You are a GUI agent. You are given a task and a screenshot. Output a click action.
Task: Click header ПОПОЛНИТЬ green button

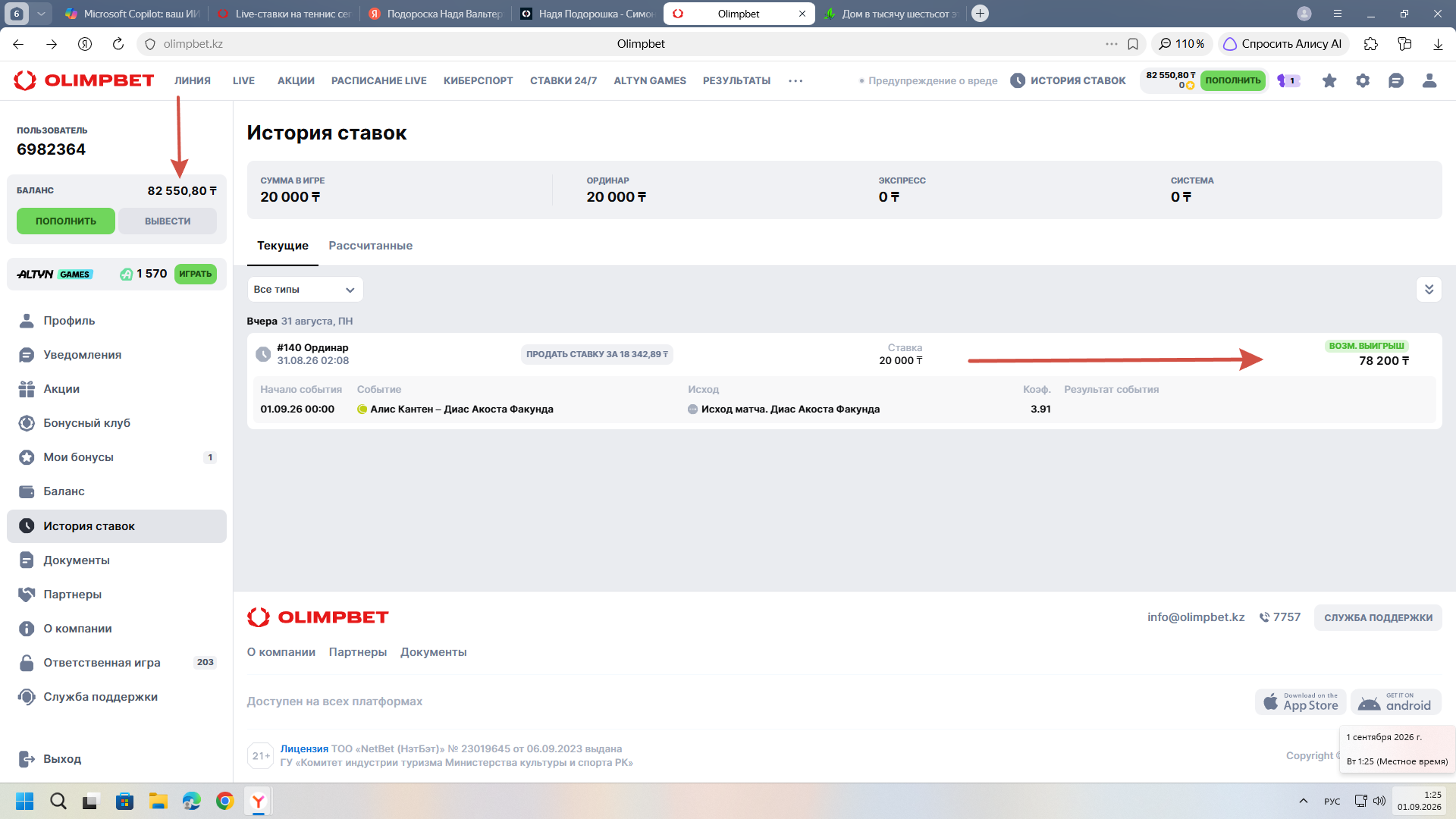pos(1233,80)
